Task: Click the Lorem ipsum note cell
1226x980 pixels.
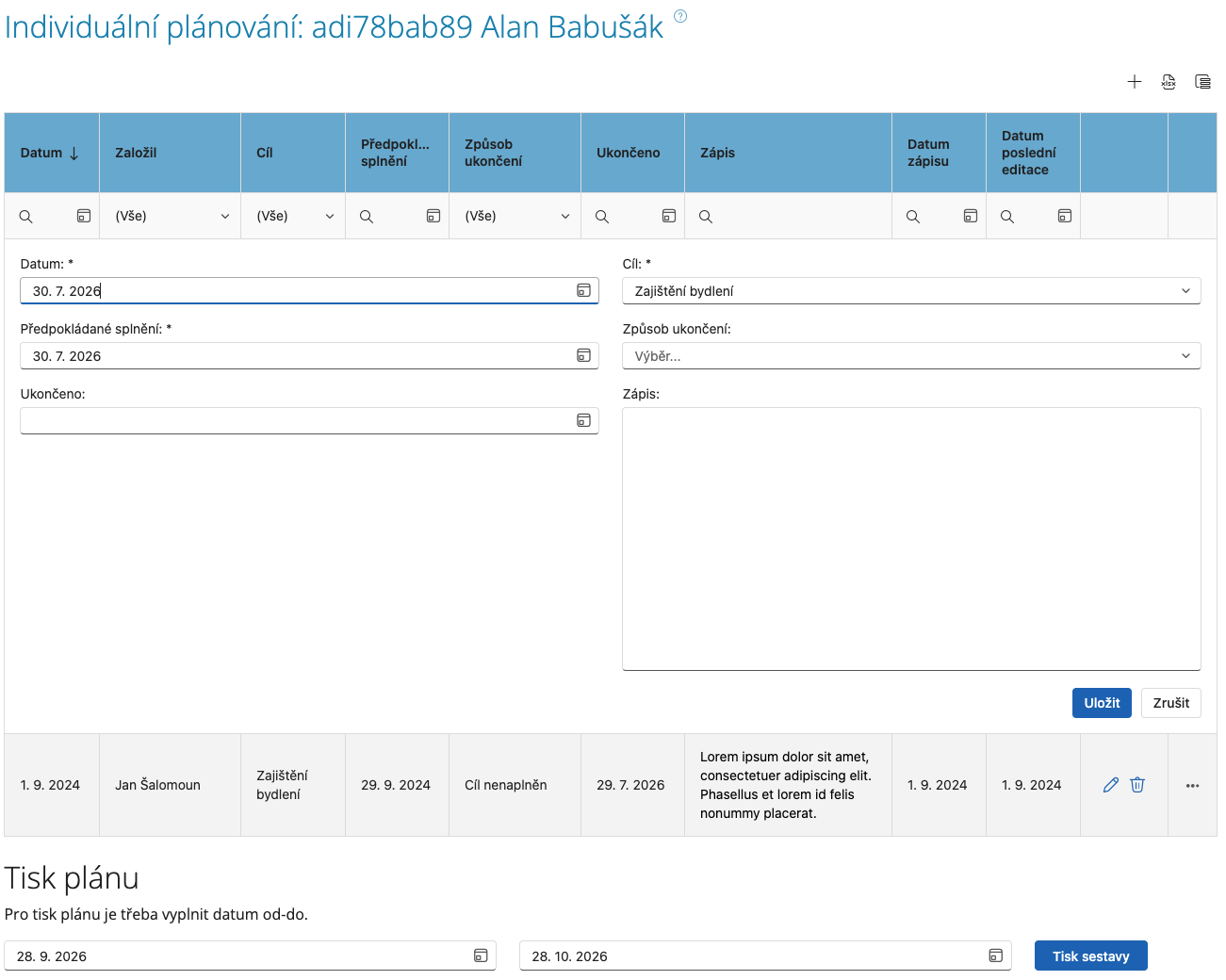Action: pyautogui.click(x=788, y=785)
